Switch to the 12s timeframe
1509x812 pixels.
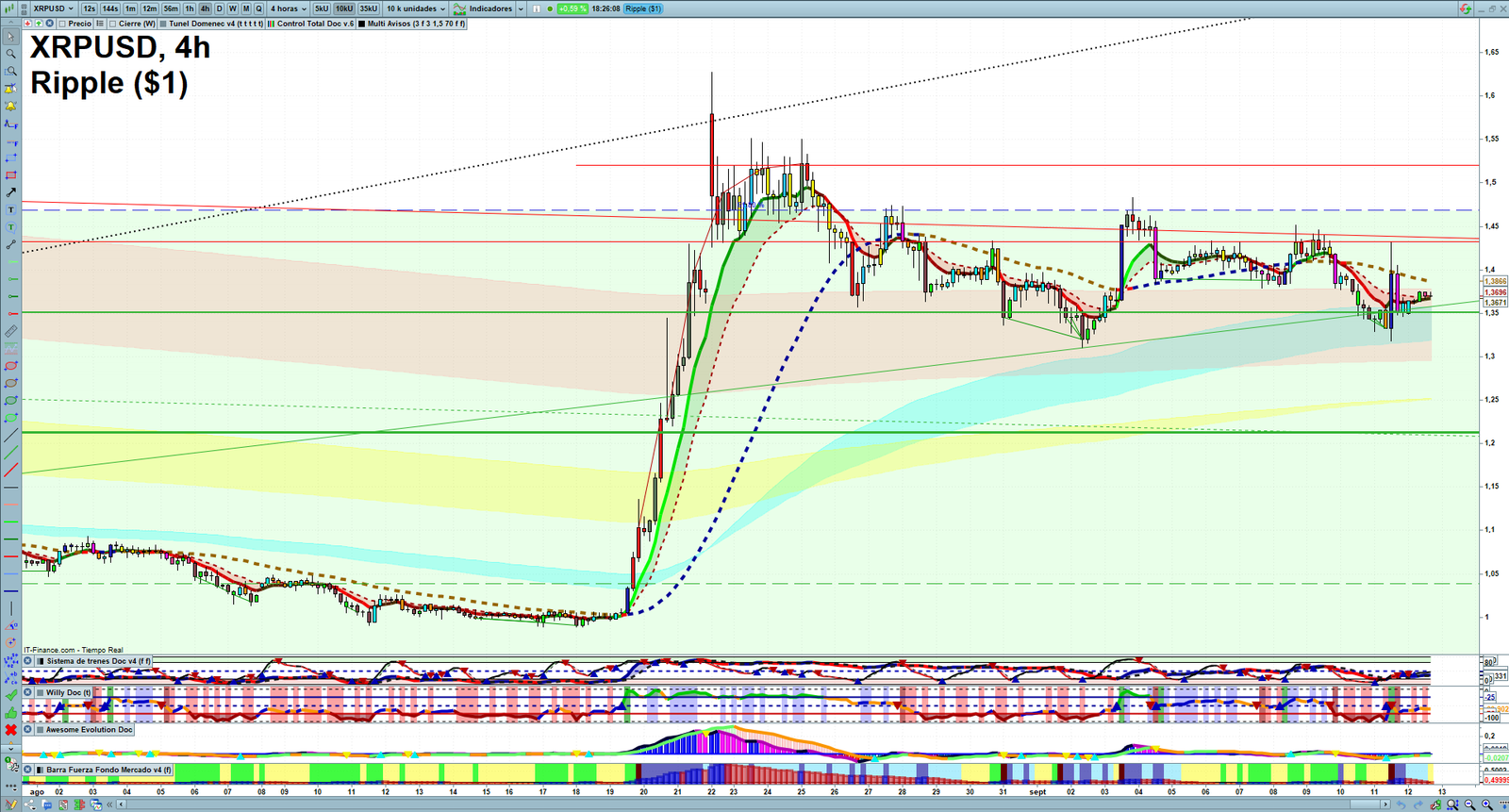[89, 8]
